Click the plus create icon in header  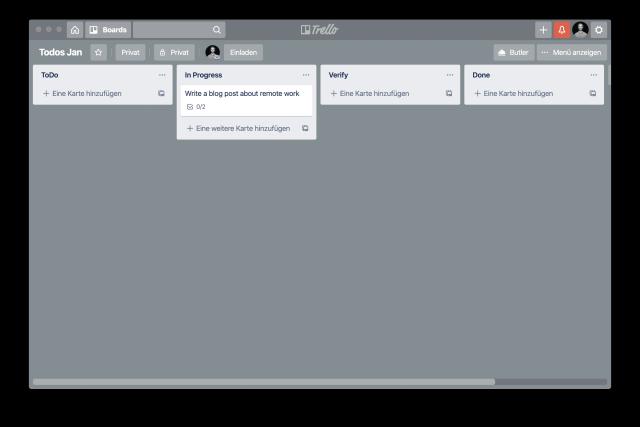coord(543,30)
